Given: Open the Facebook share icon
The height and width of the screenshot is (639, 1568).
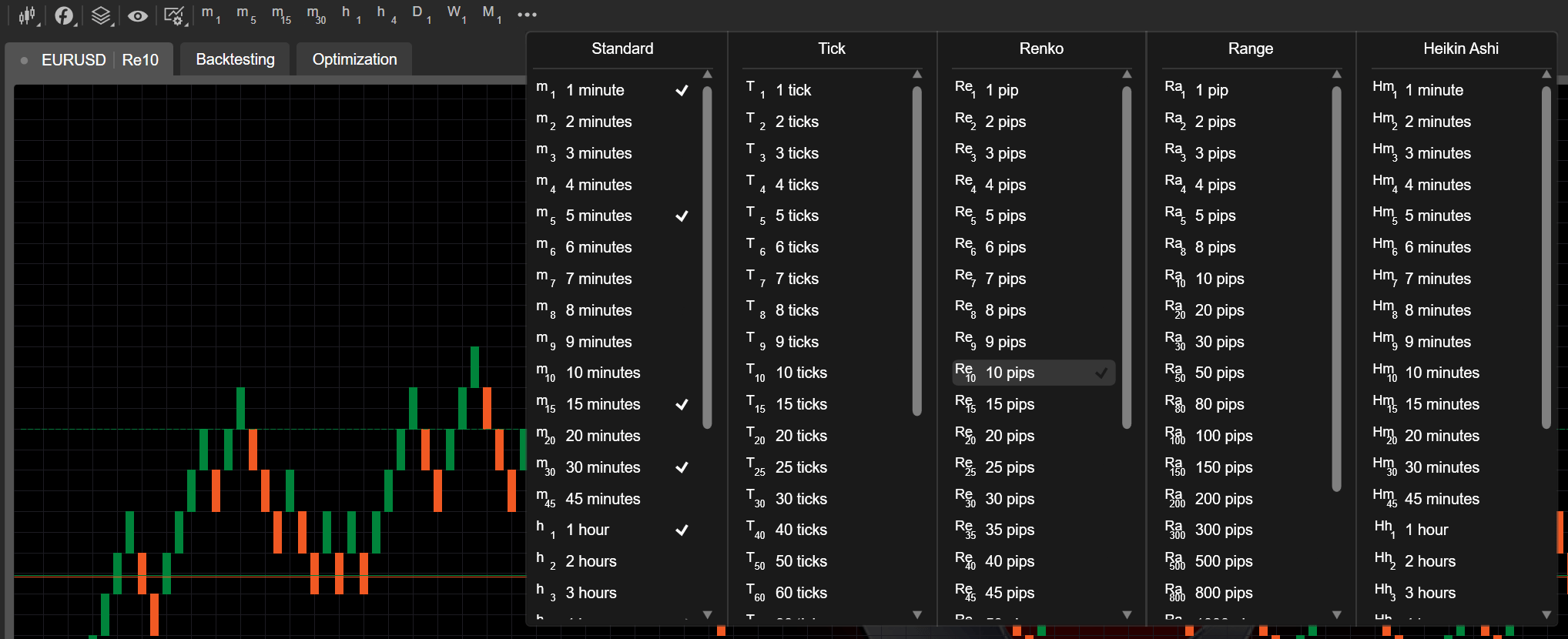Looking at the screenshot, I should coord(65,15).
